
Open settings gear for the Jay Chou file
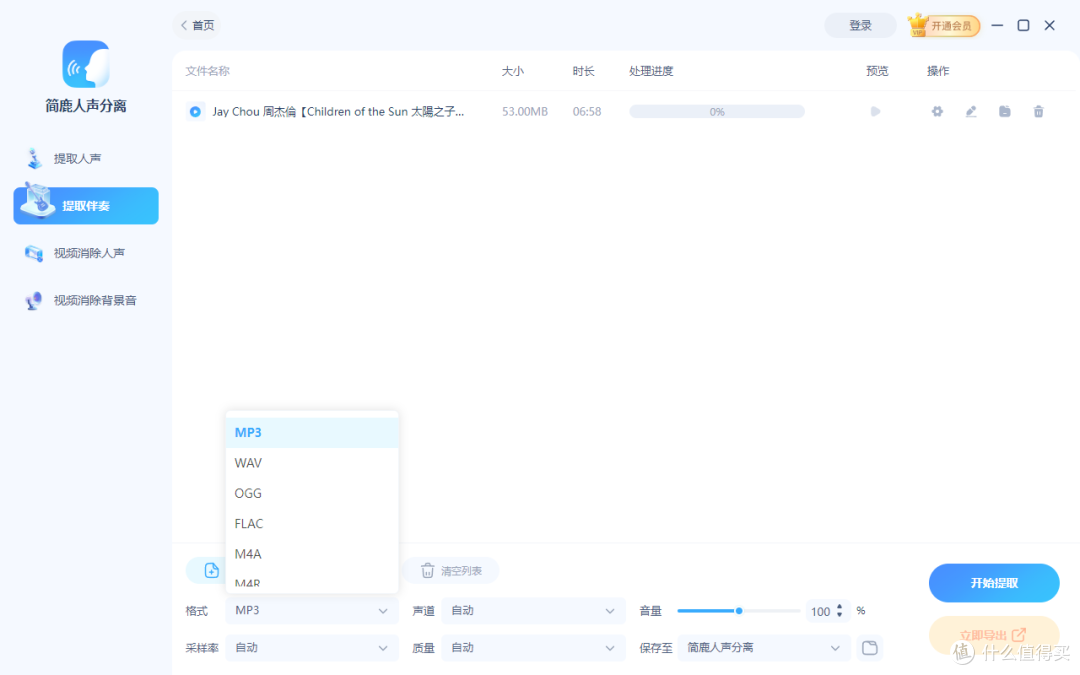coord(937,112)
